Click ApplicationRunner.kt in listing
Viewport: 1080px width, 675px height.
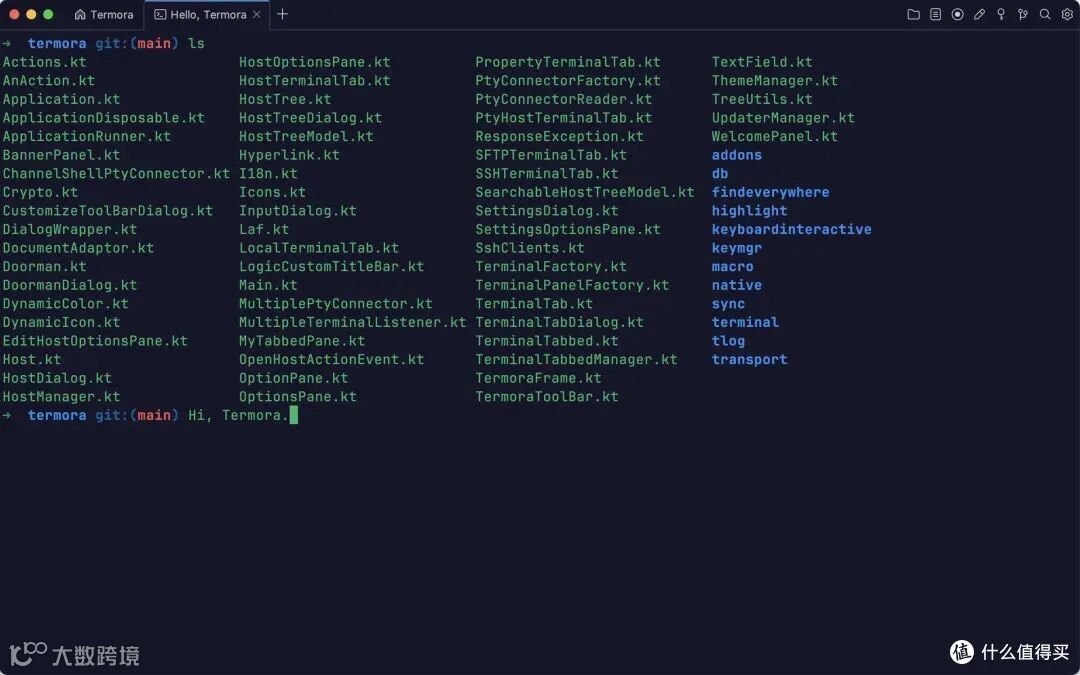point(87,136)
